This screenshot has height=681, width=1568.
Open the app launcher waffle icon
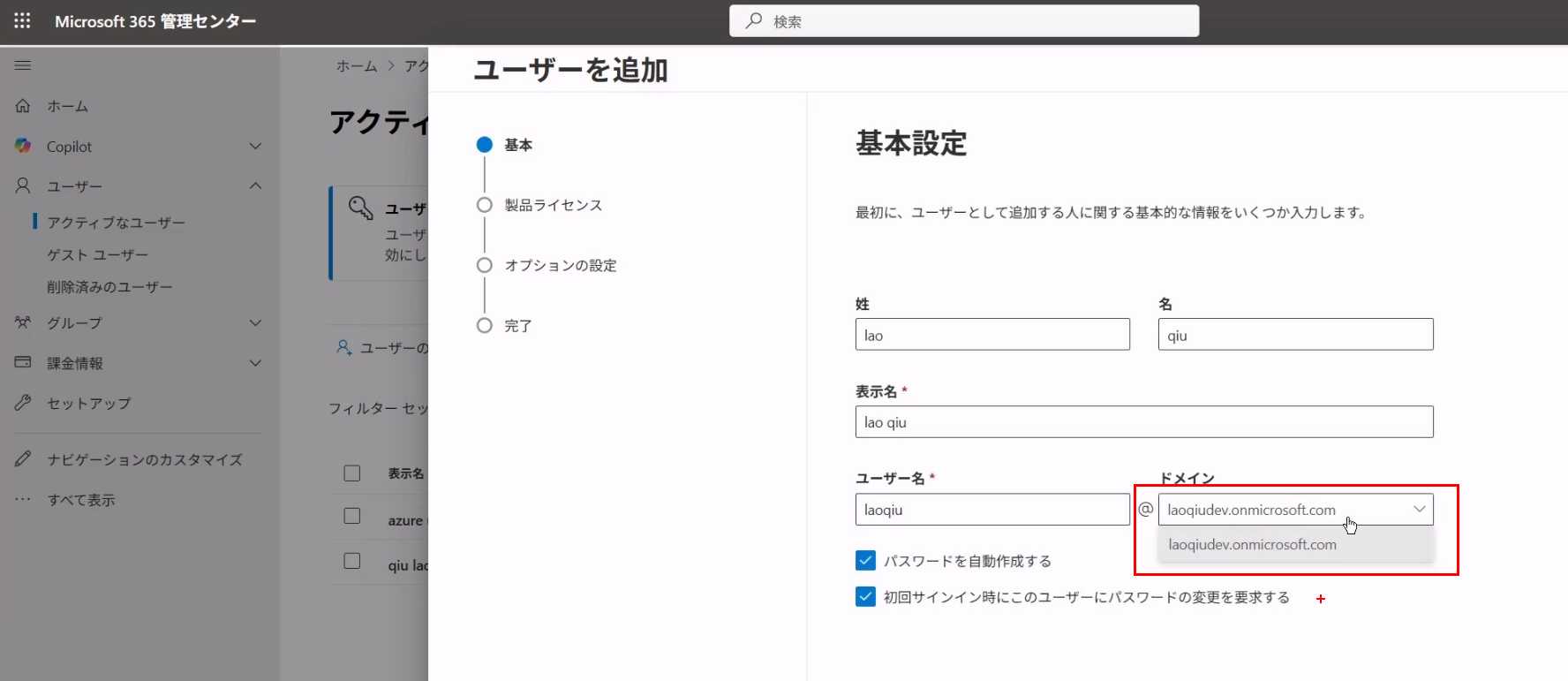[x=22, y=21]
